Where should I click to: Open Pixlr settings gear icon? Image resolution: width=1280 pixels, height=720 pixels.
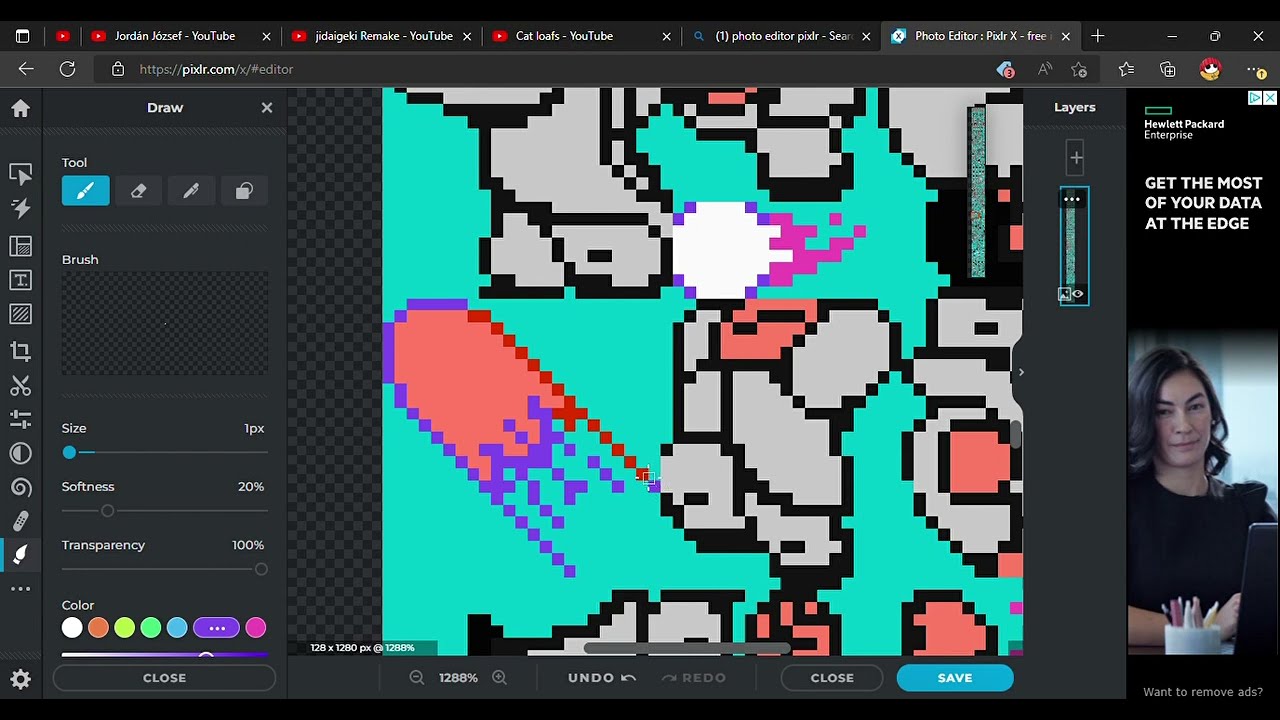point(20,680)
